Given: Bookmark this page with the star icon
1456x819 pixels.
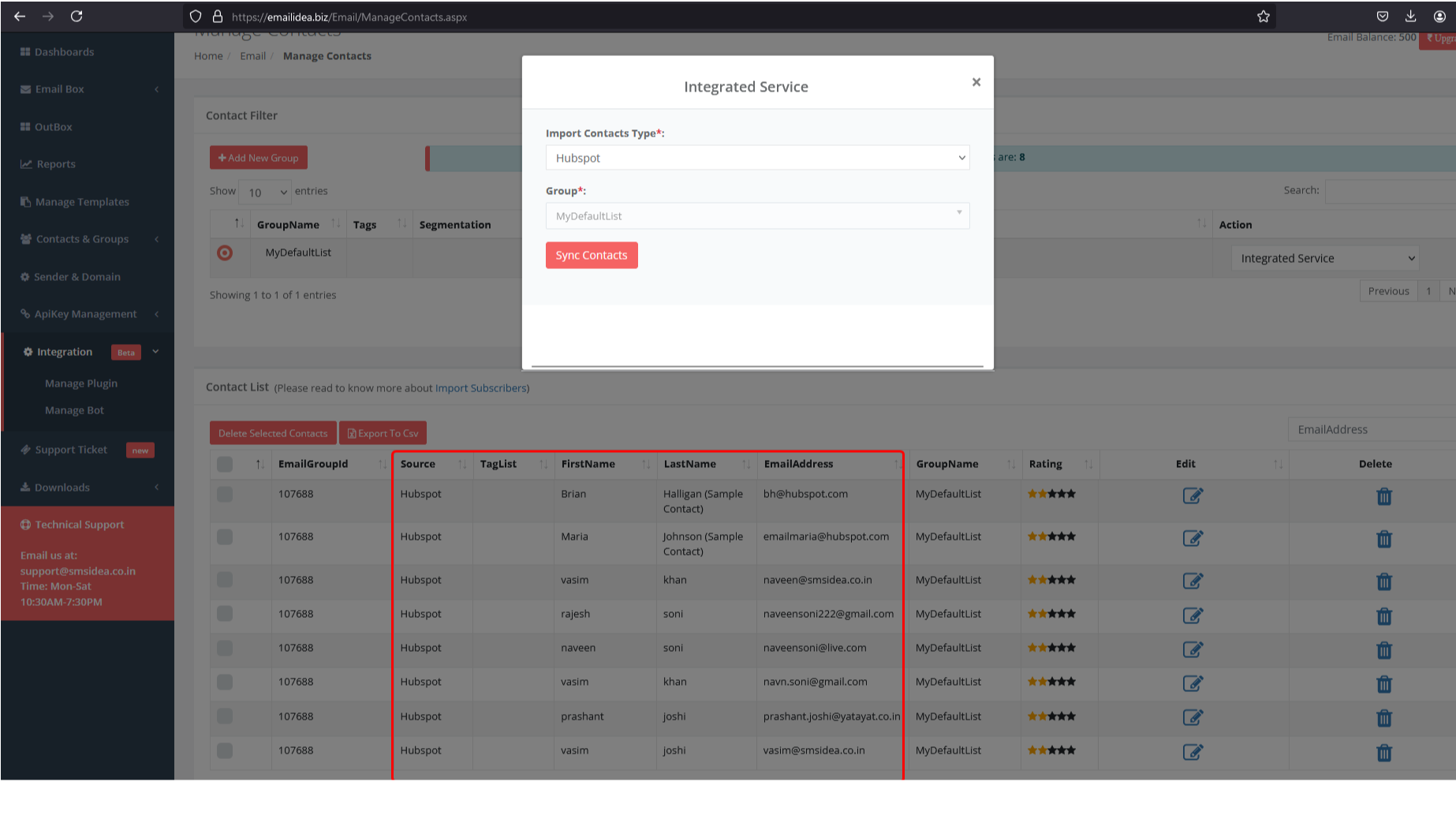Looking at the screenshot, I should tap(1263, 17).
